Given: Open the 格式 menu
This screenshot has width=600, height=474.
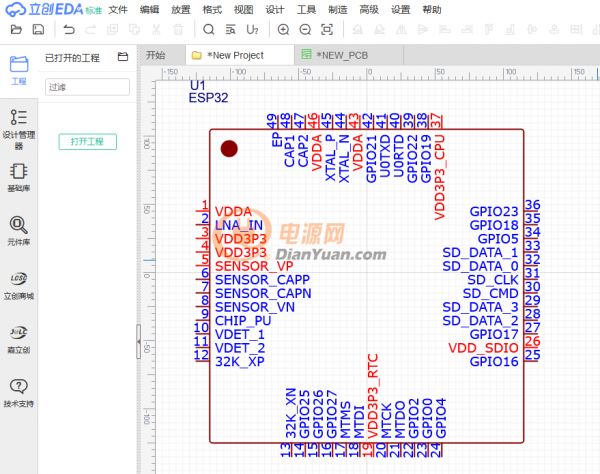Looking at the screenshot, I should coord(212,10).
